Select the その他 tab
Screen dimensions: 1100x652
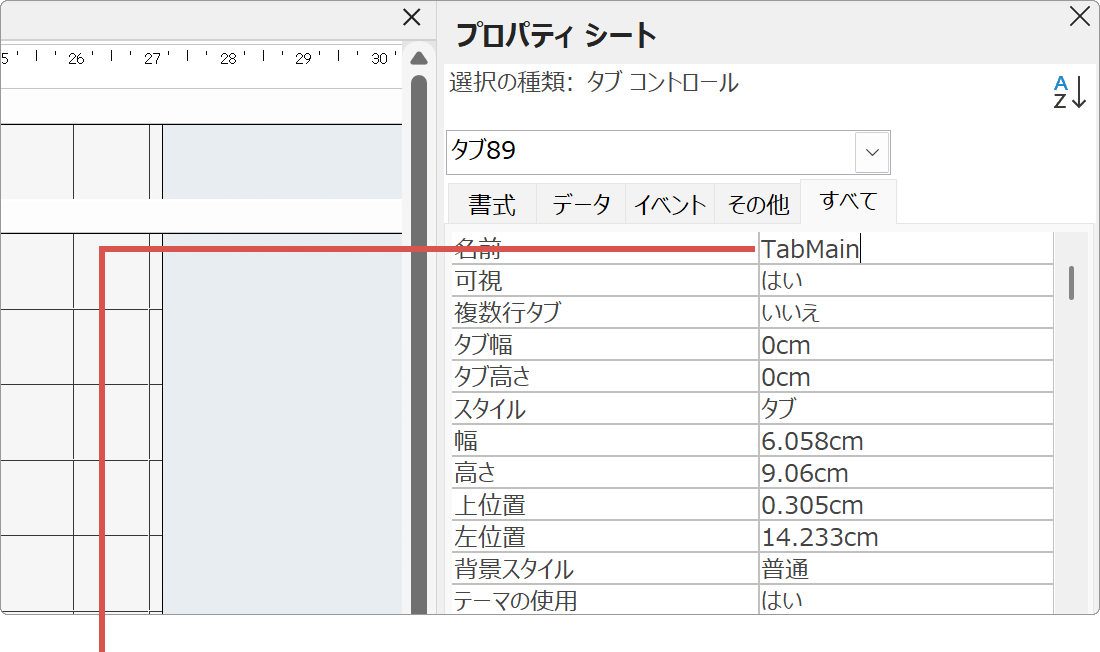757,203
